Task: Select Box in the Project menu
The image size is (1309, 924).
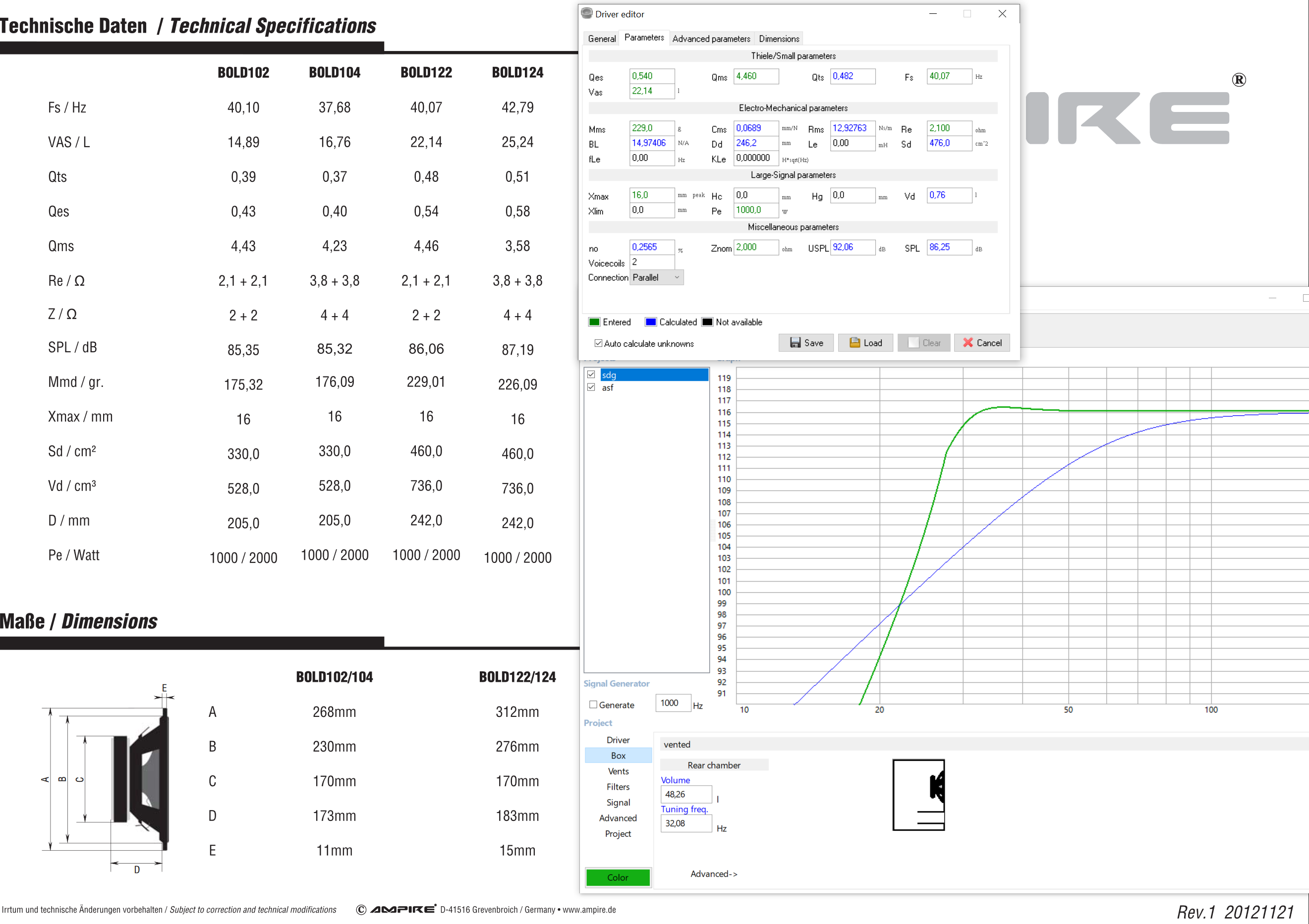Action: pos(618,755)
